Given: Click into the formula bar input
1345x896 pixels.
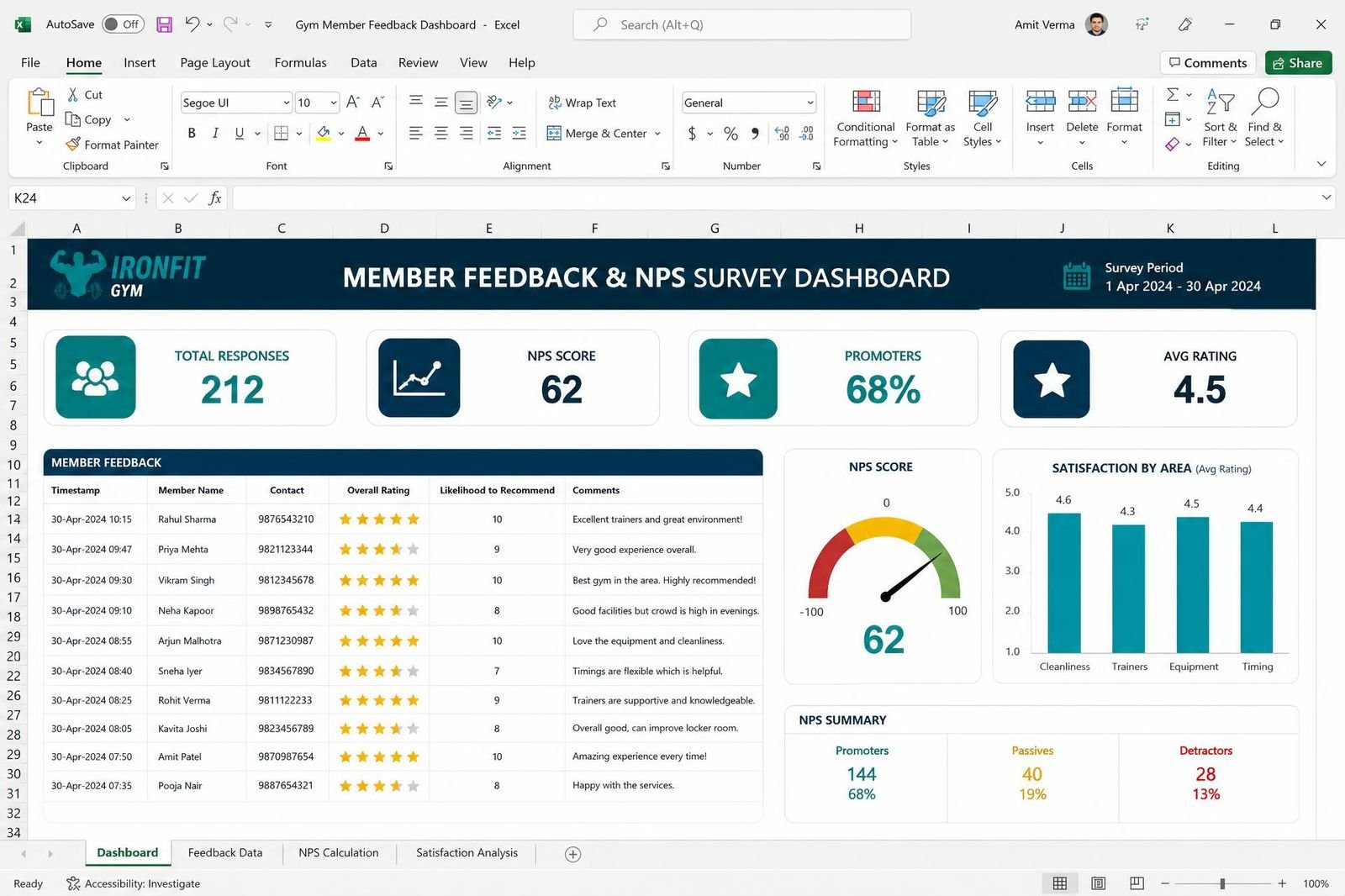Looking at the screenshot, I should point(773,198).
